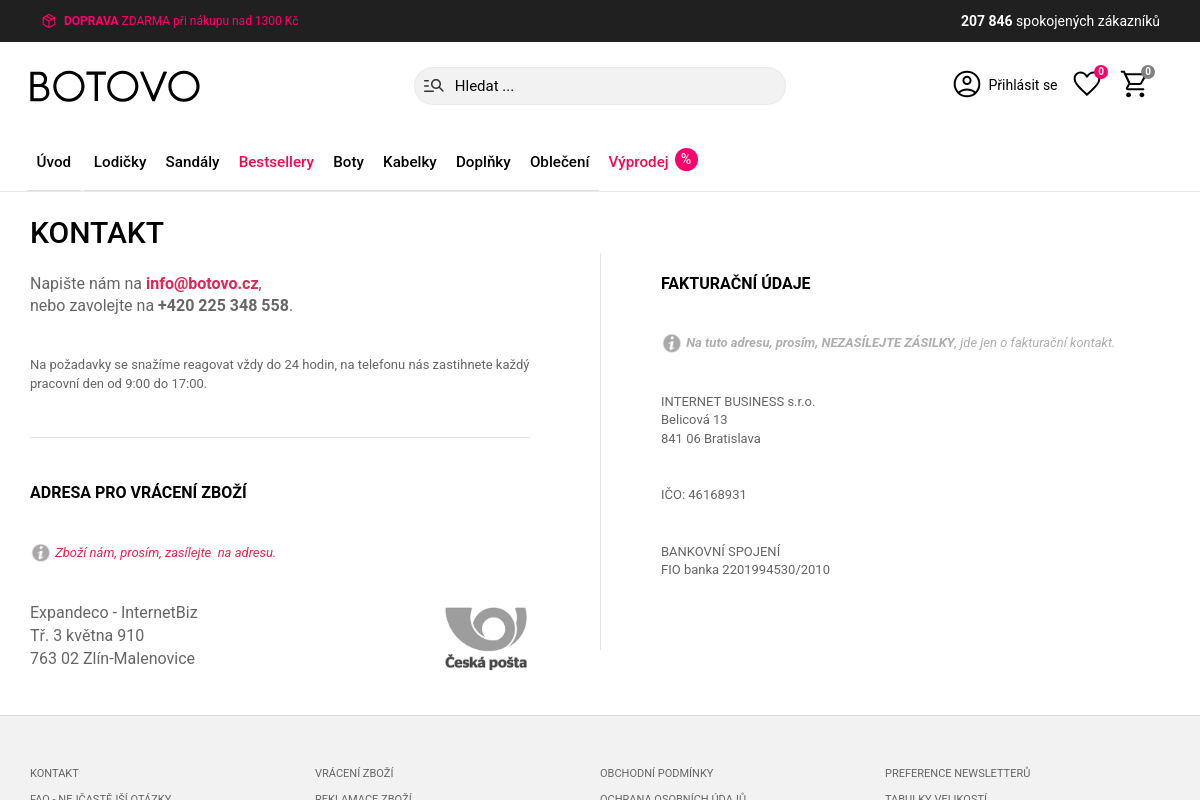This screenshot has height=800, width=1200.
Task: Go to Výprodej sale section
Action: (638, 162)
